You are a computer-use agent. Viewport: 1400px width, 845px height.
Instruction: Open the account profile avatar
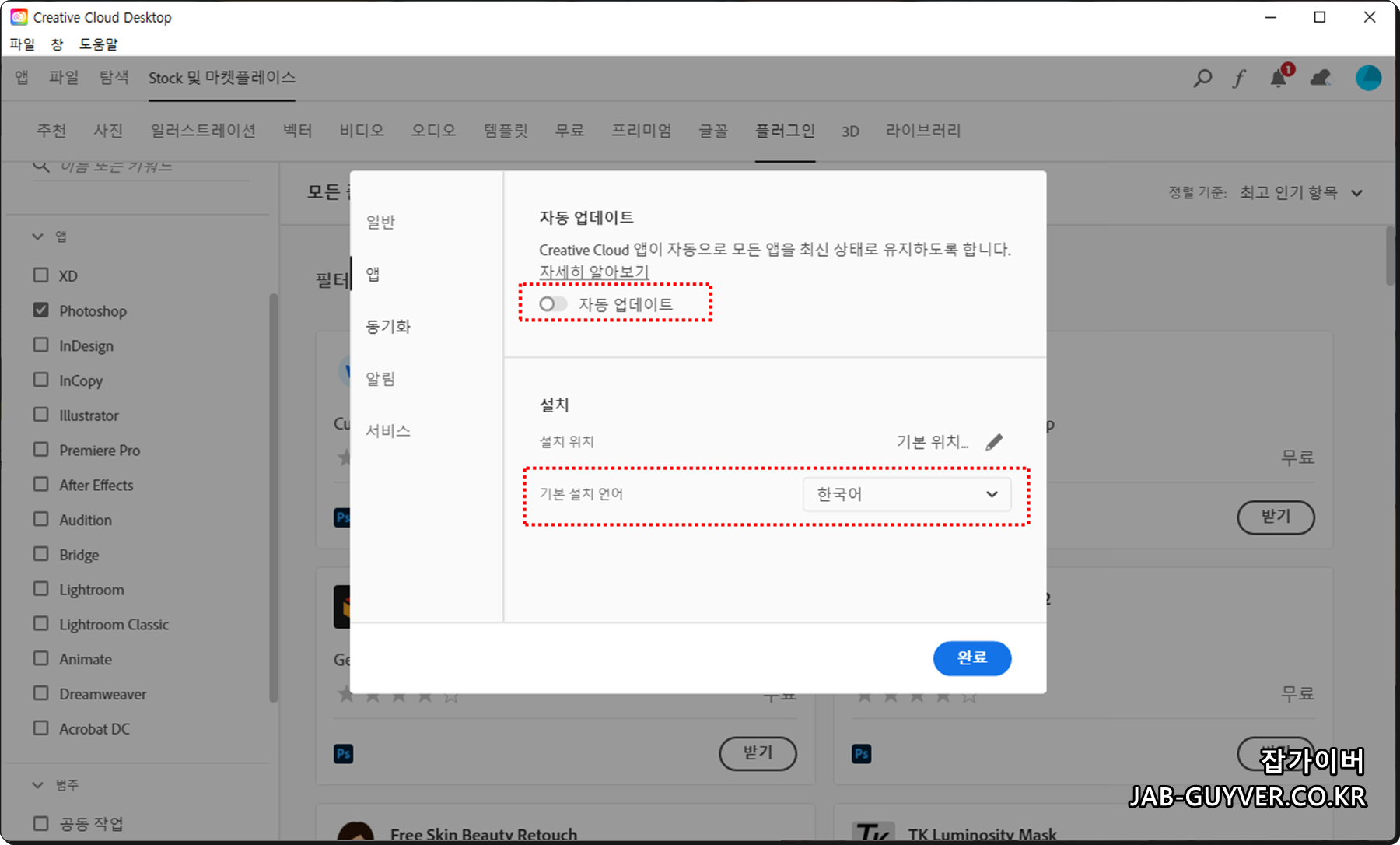(x=1368, y=78)
